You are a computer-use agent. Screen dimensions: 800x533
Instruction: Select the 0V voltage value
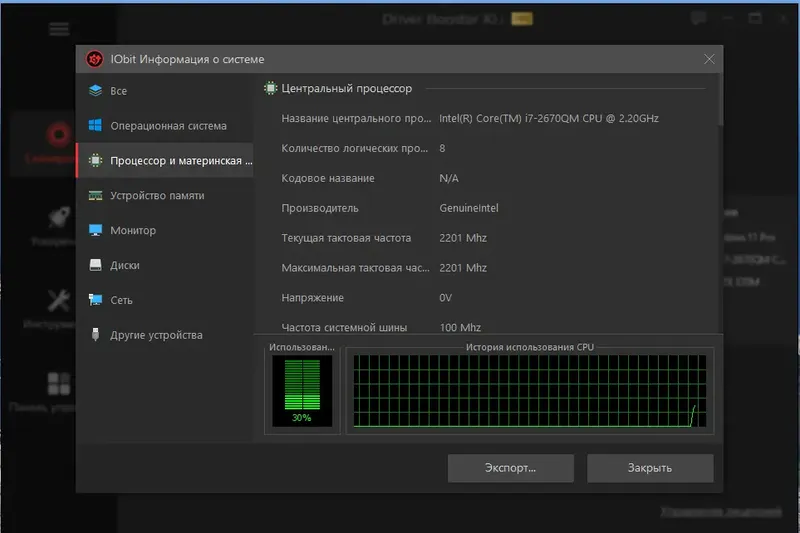(x=445, y=298)
